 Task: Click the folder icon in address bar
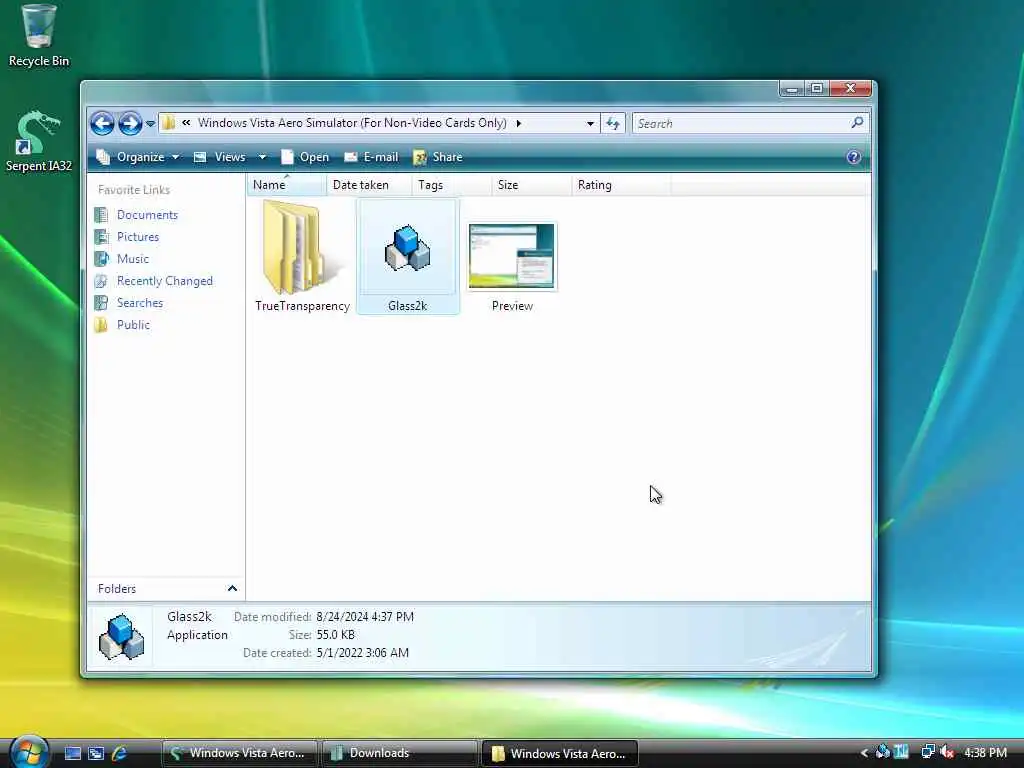[168, 123]
